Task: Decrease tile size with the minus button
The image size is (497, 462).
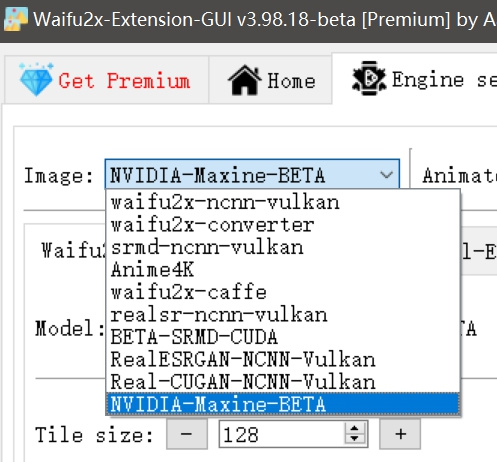Action: click(187, 434)
